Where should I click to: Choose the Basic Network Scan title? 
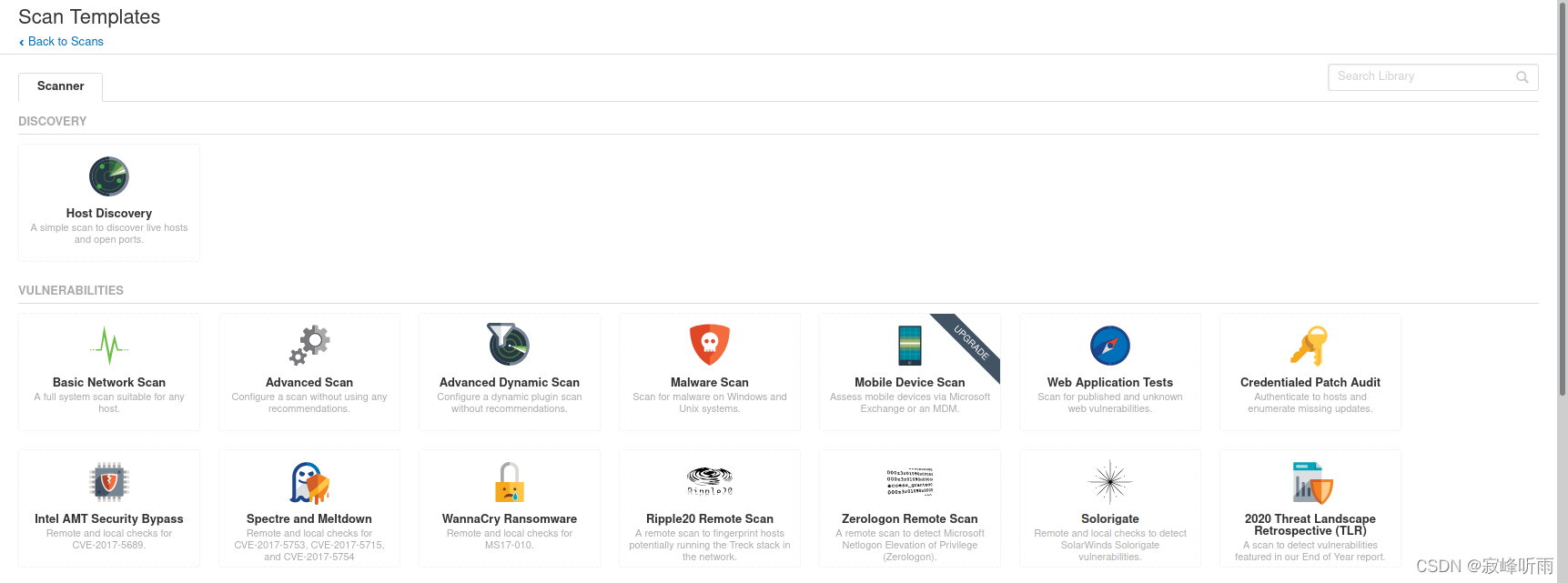(x=109, y=383)
